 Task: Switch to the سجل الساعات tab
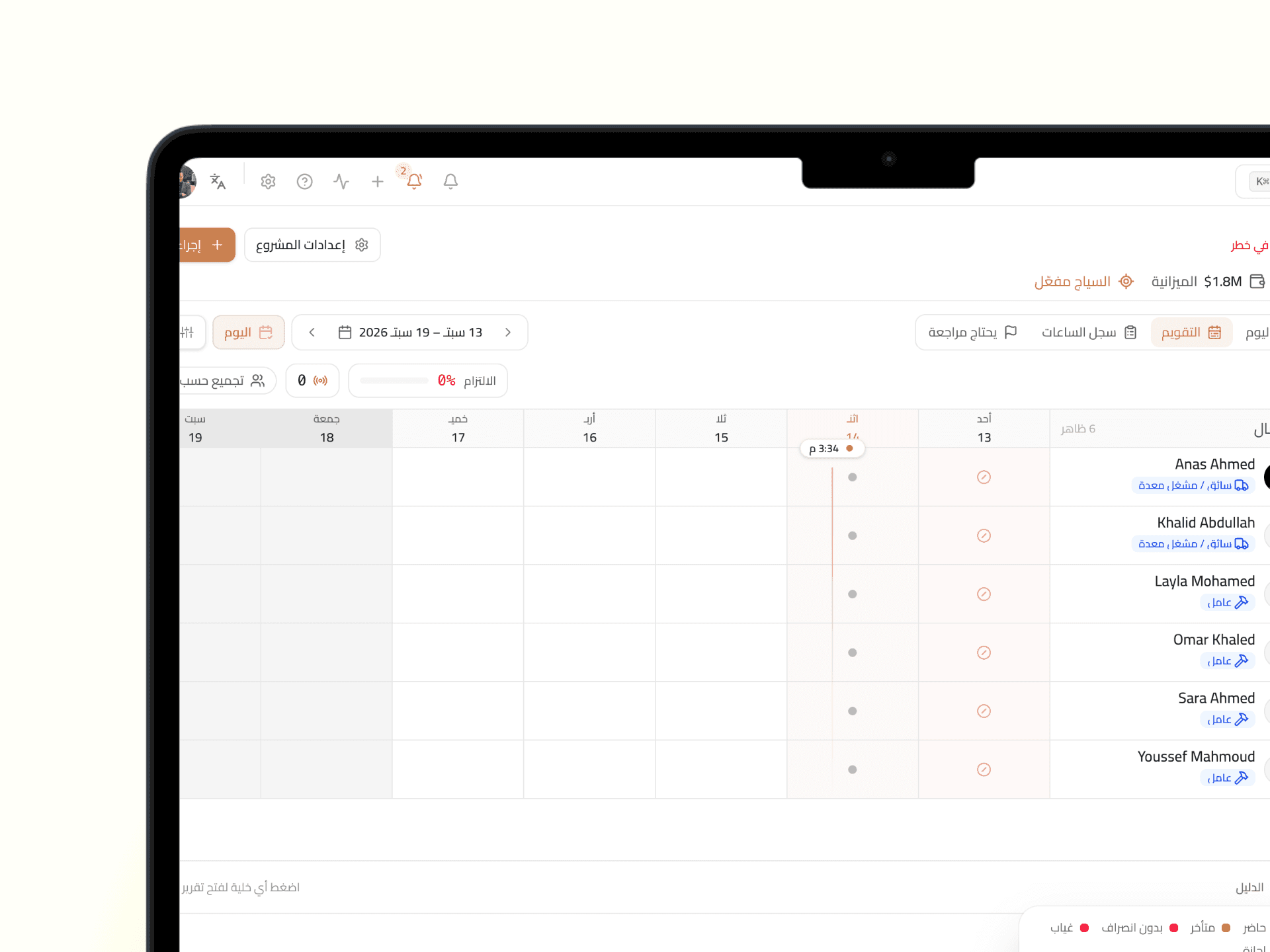[1089, 332]
